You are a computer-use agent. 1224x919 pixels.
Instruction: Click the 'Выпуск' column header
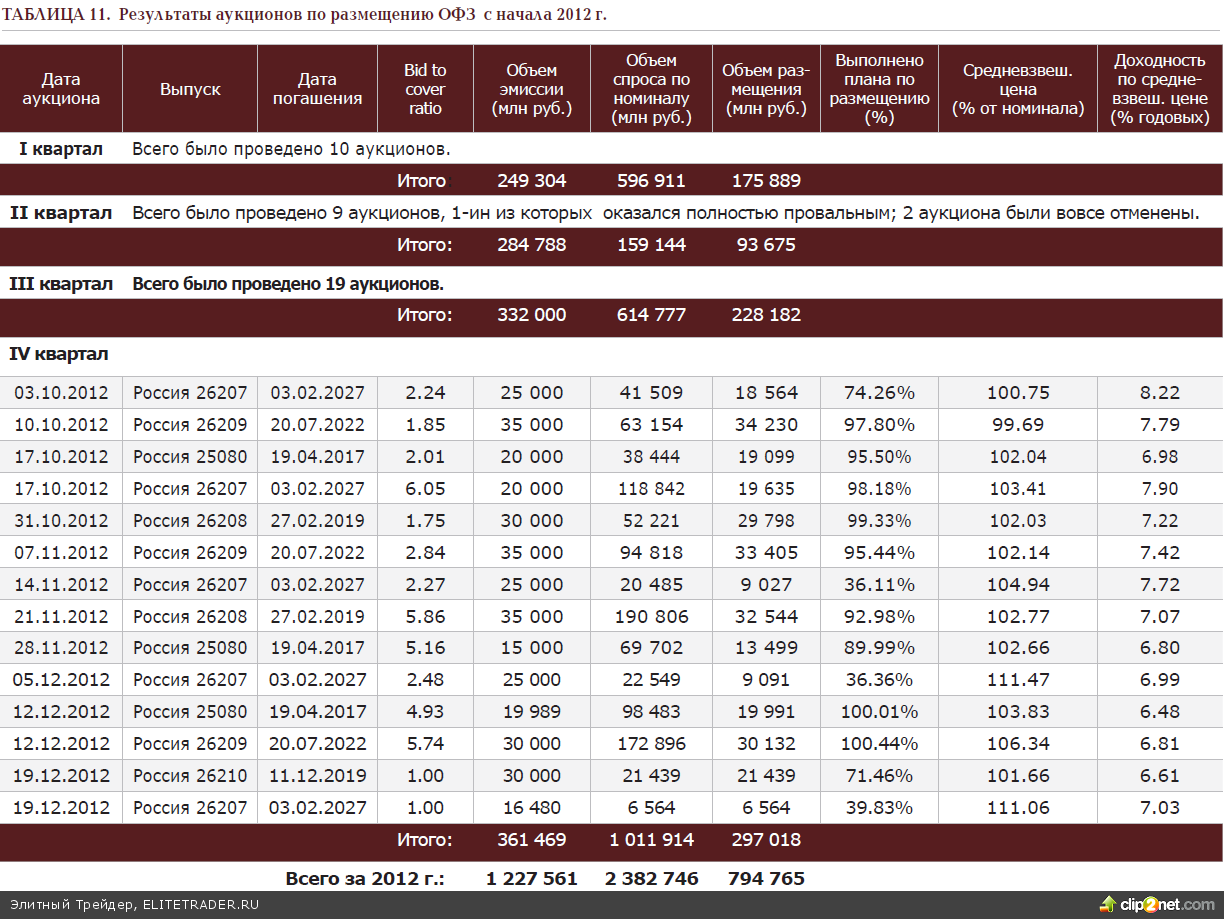tap(190, 89)
